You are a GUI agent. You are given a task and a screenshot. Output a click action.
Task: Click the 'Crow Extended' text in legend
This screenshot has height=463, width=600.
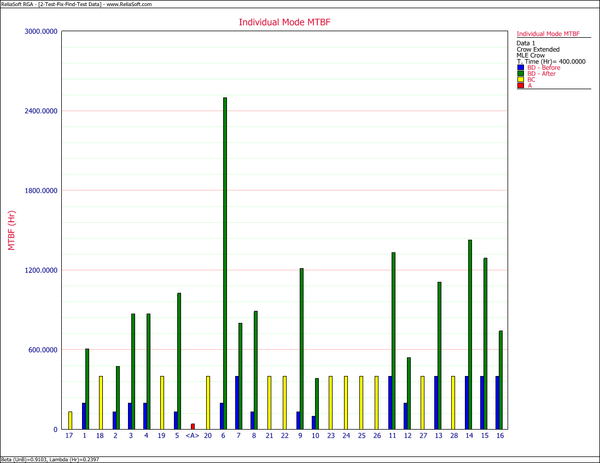pos(537,49)
